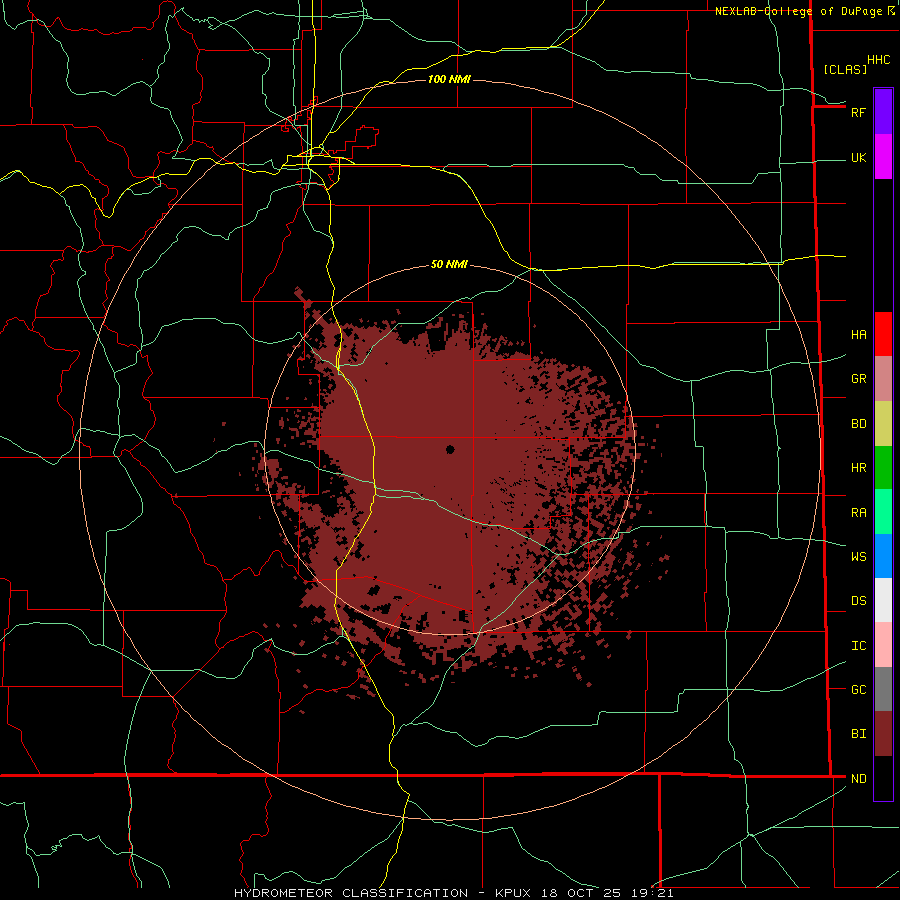Click the [CLAS] units label

845,69
